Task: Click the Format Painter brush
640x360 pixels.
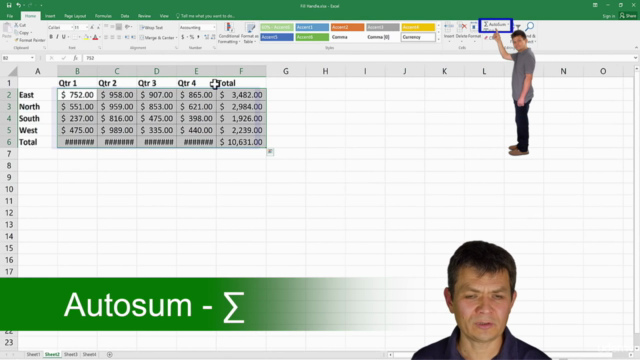Action: click(x=17, y=40)
